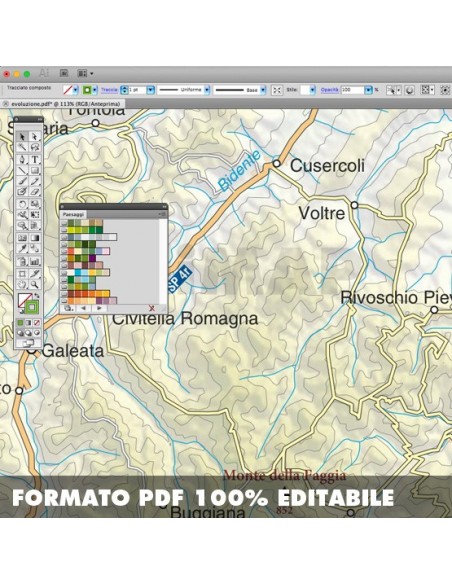The width and height of the screenshot is (452, 584).
Task: Select the Paesaggi panel tab
Action: pyautogui.click(x=73, y=215)
